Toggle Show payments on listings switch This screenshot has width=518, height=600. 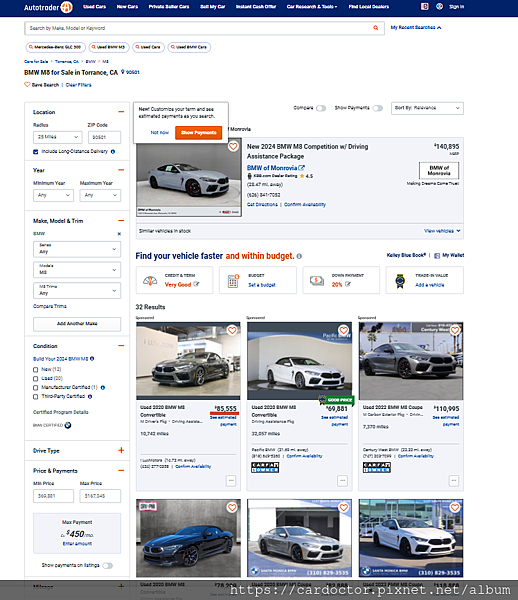click(x=108, y=566)
